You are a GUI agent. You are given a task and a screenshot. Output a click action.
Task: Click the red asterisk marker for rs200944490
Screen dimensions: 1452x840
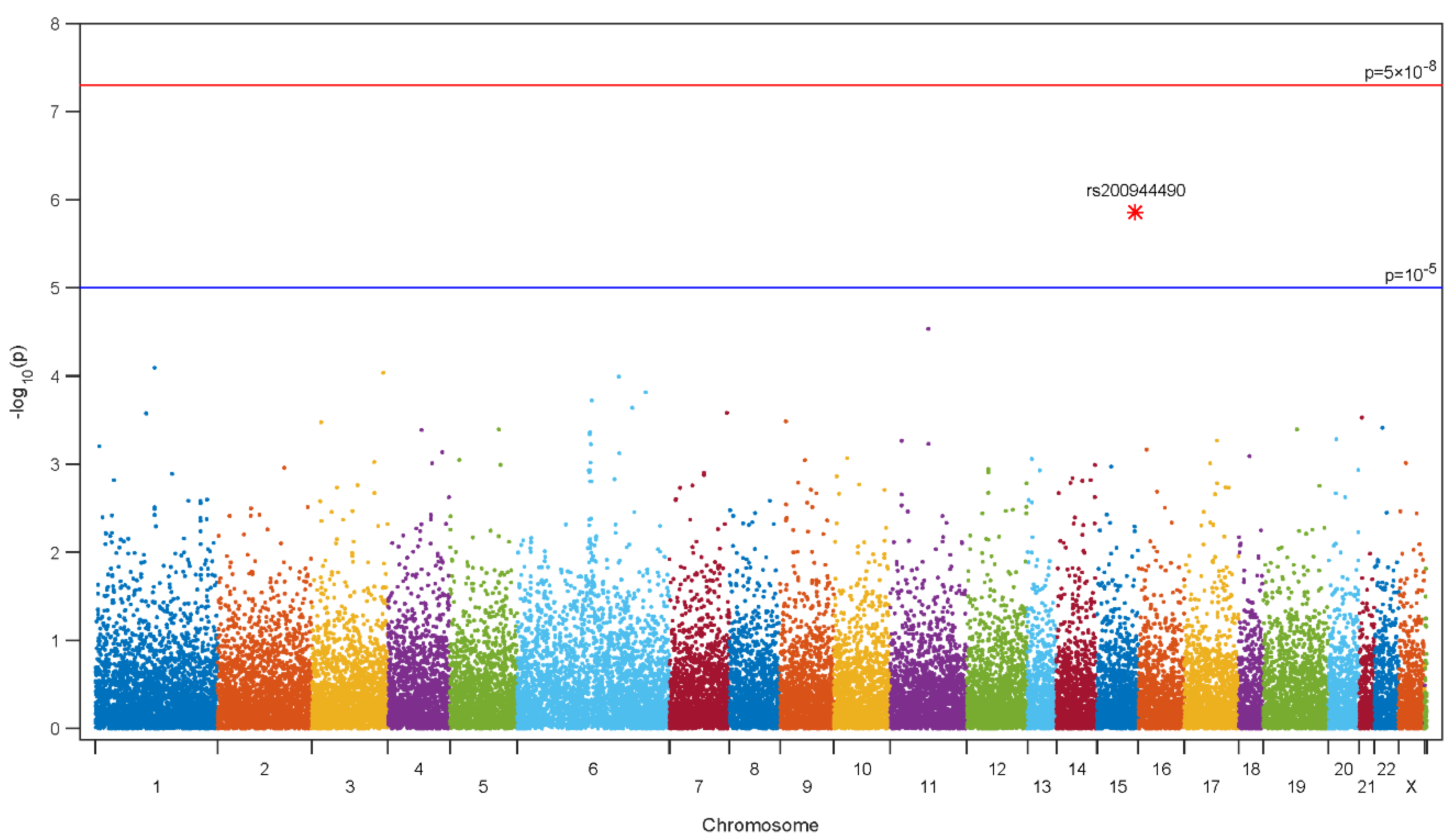1134,213
